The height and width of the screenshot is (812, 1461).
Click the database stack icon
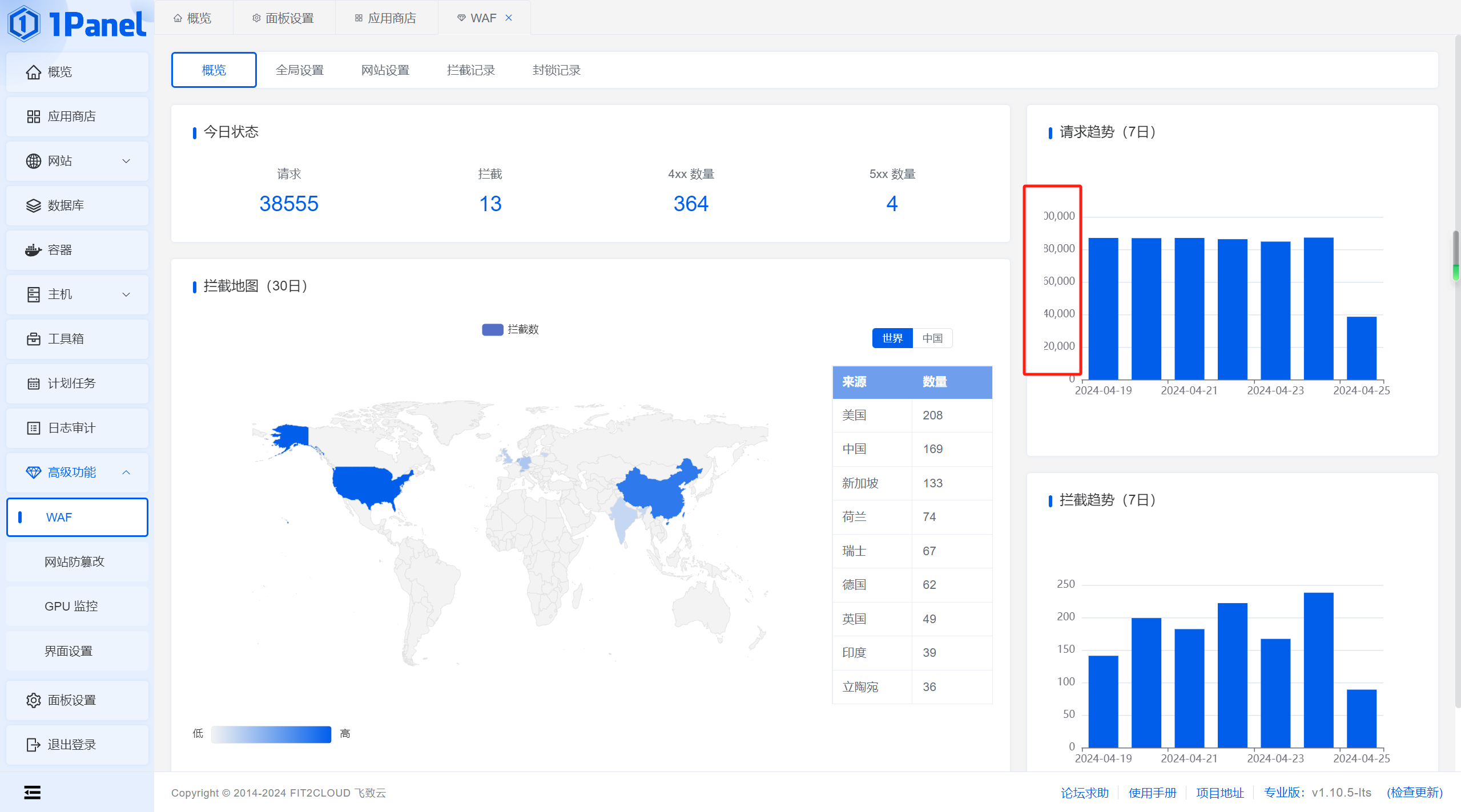click(33, 205)
